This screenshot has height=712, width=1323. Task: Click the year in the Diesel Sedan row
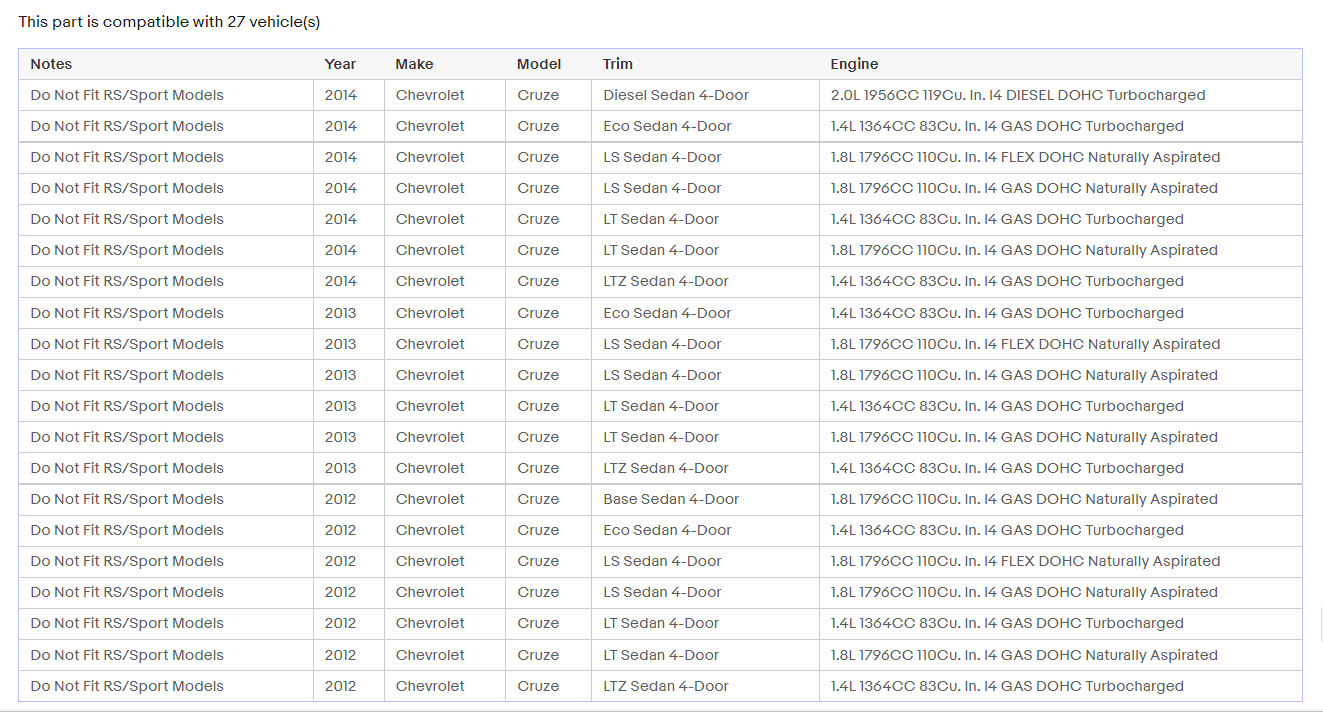[x=340, y=95]
